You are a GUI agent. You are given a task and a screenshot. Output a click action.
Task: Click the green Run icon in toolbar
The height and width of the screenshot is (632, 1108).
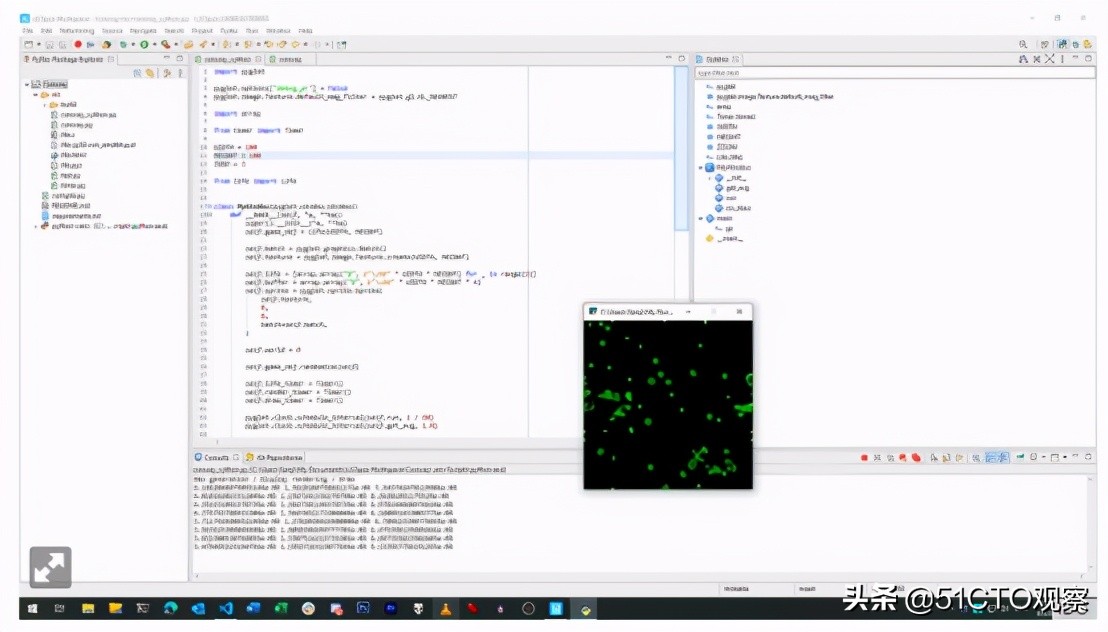pyautogui.click(x=144, y=45)
